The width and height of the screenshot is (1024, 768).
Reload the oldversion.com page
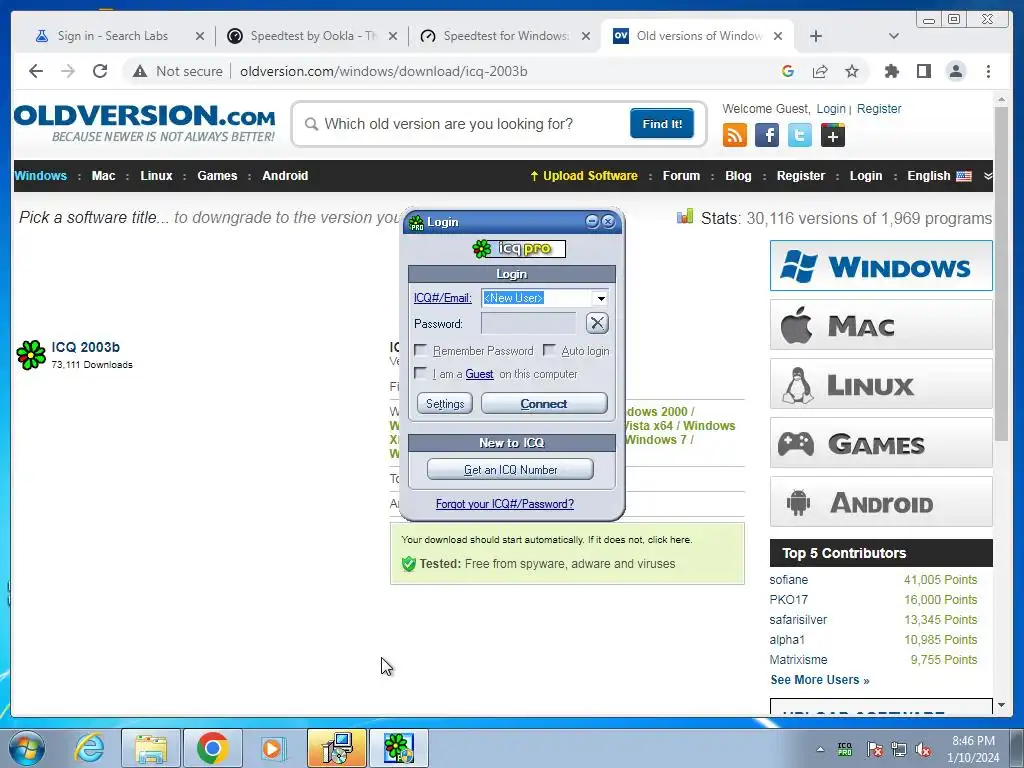[100, 71]
